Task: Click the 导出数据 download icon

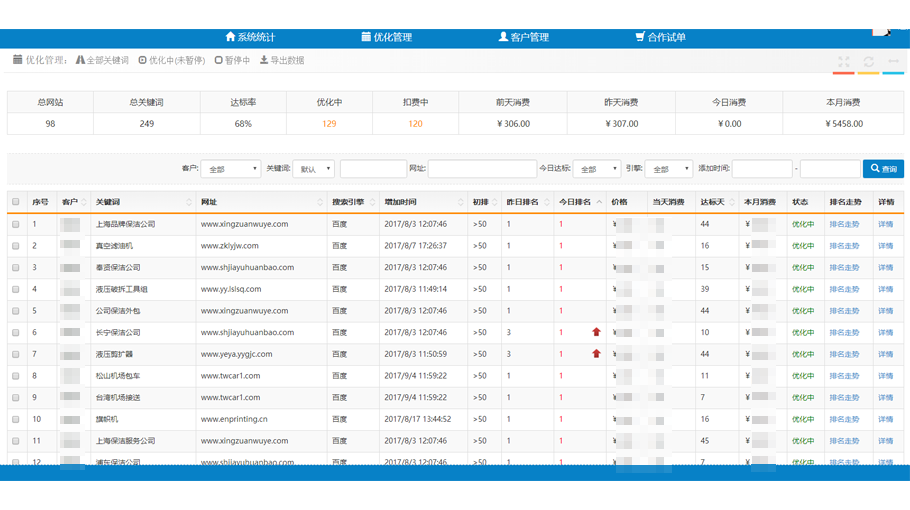Action: click(x=264, y=60)
